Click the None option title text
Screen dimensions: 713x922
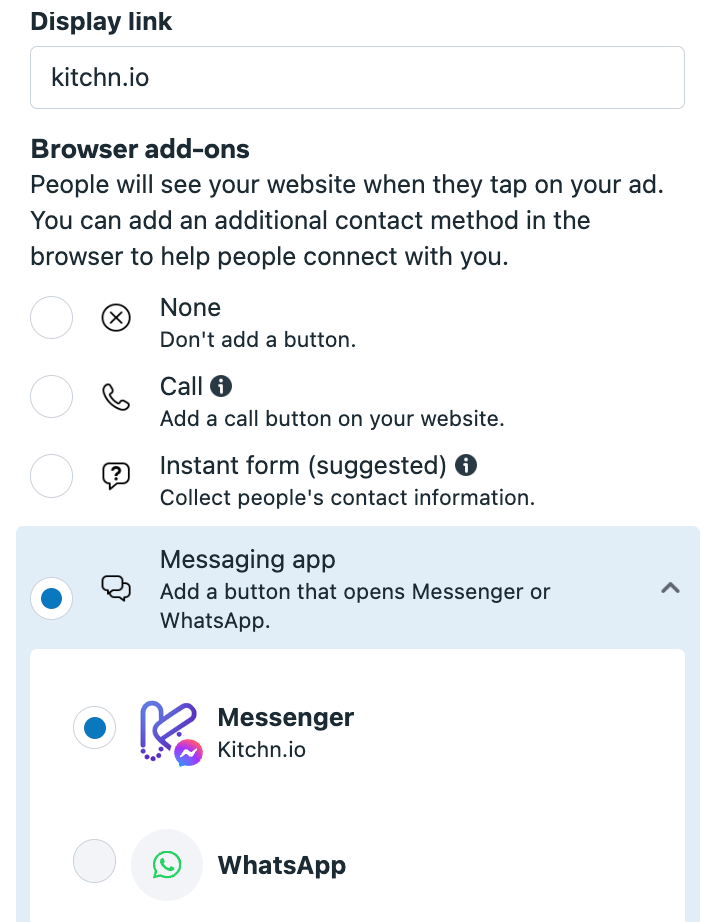pyautogui.click(x=190, y=308)
